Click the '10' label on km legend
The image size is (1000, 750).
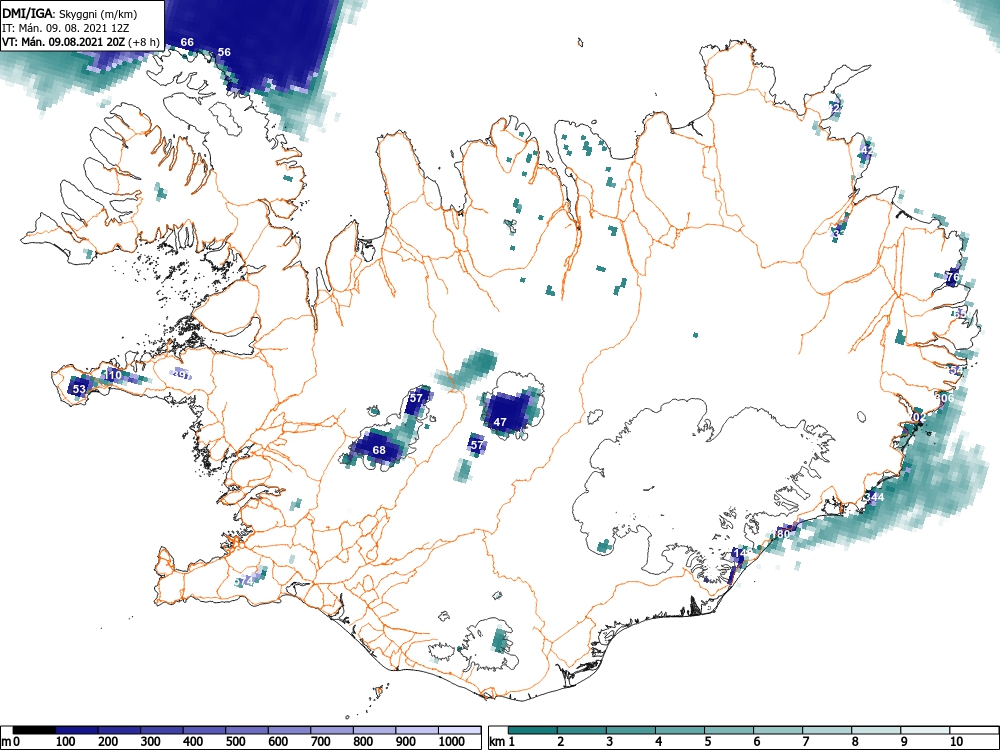(x=957, y=741)
